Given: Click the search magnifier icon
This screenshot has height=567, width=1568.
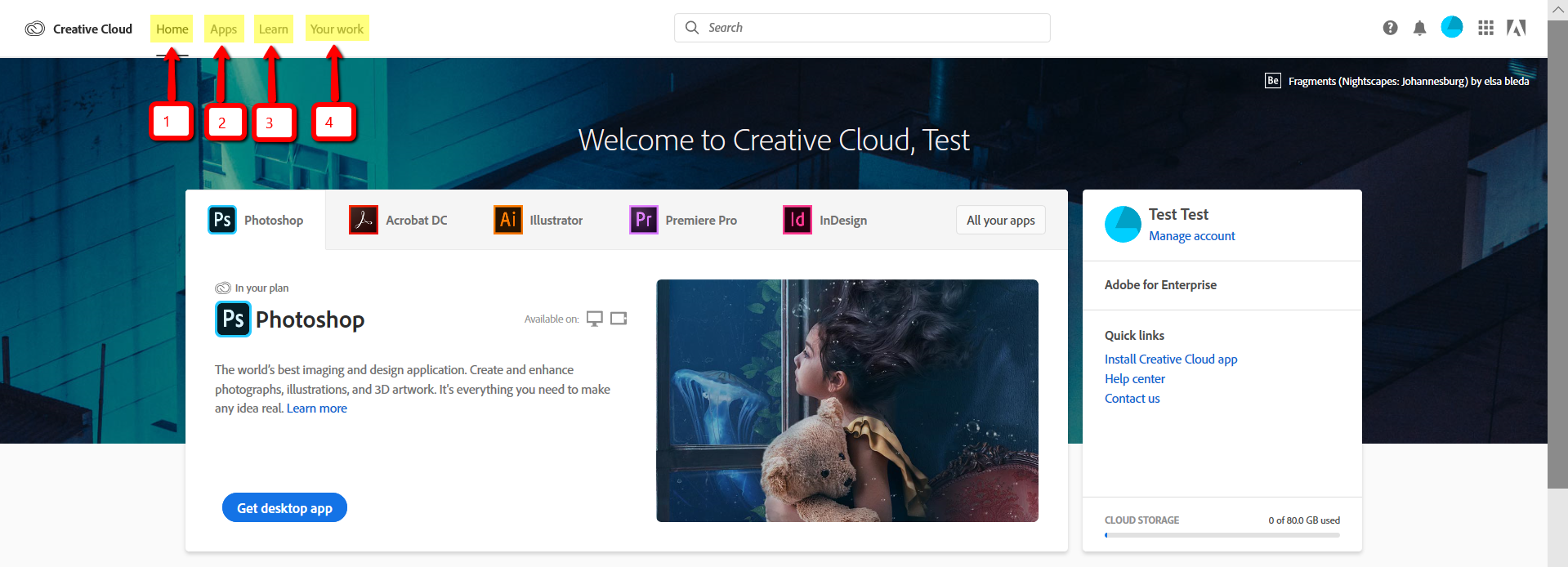Looking at the screenshot, I should point(692,27).
